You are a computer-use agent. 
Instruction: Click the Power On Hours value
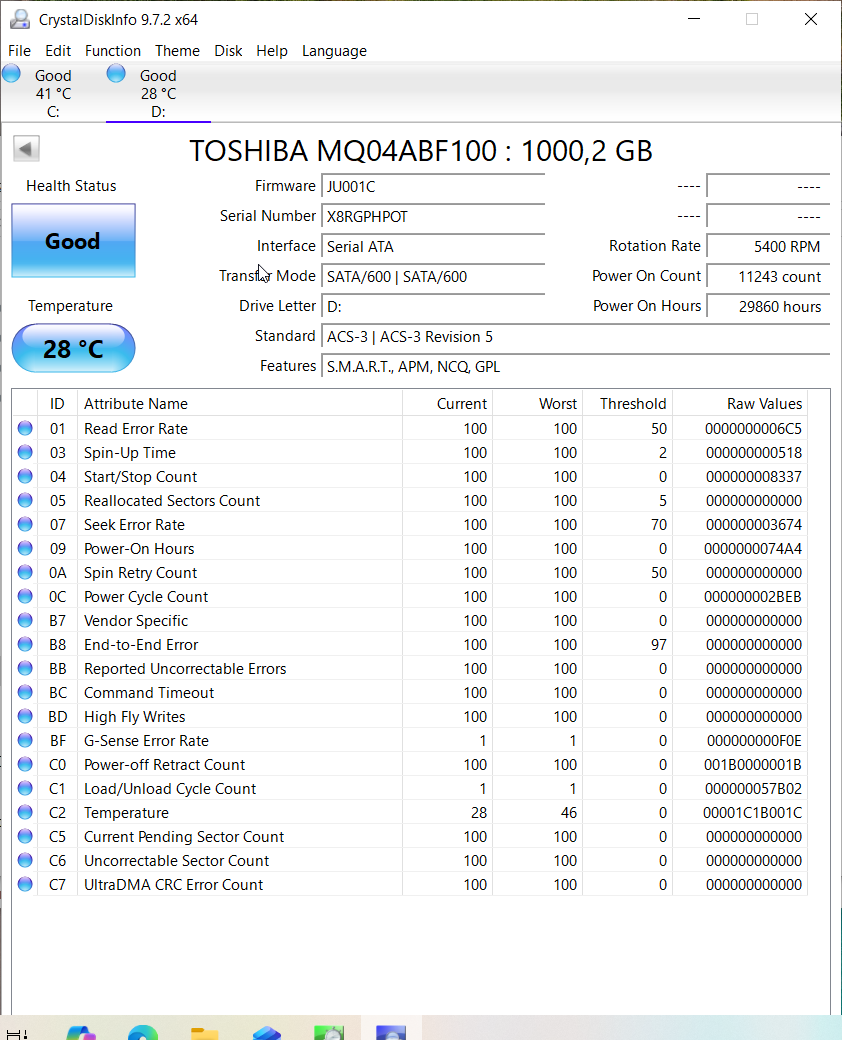pyautogui.click(x=768, y=306)
